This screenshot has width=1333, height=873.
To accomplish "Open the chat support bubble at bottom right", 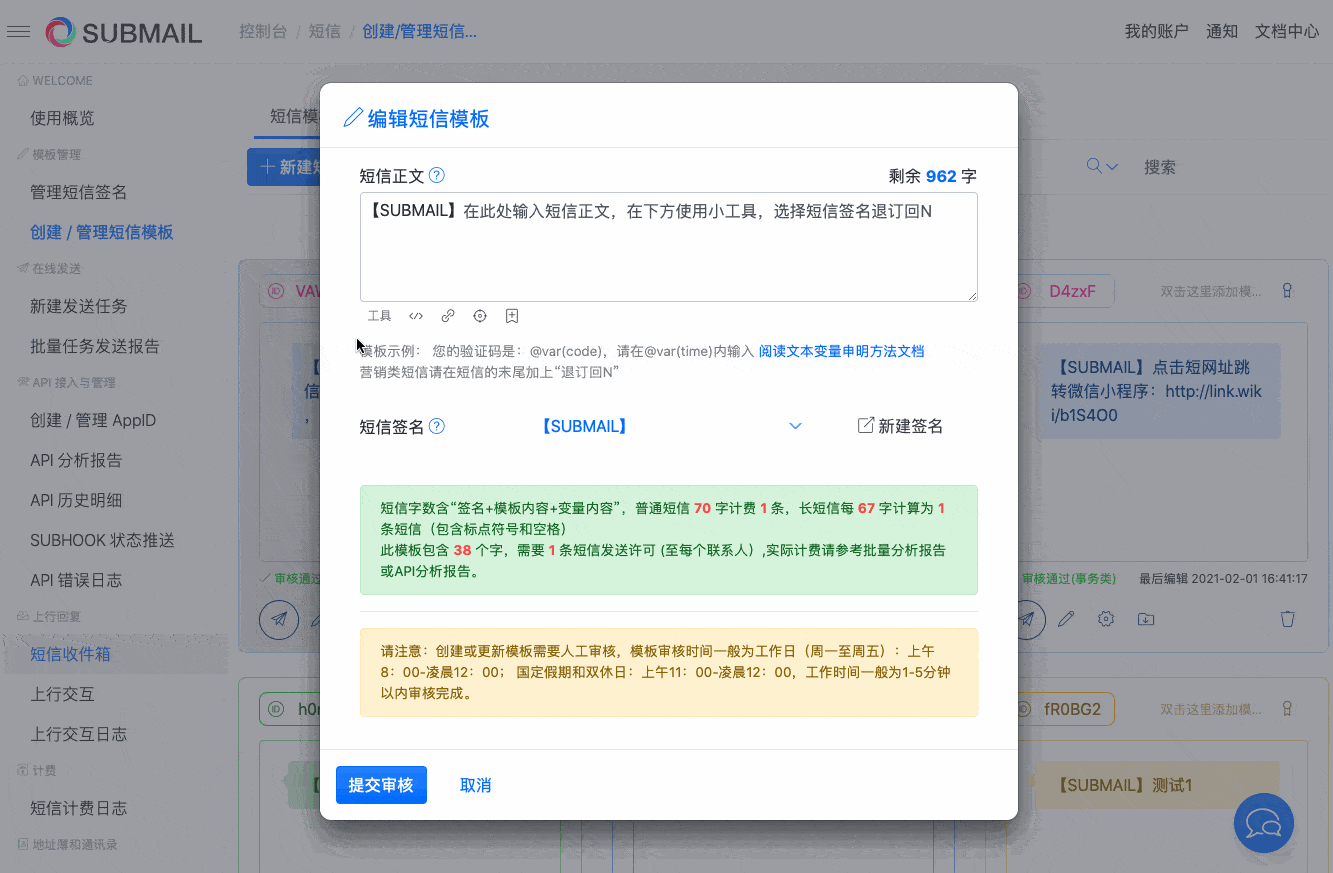I will click(1263, 823).
